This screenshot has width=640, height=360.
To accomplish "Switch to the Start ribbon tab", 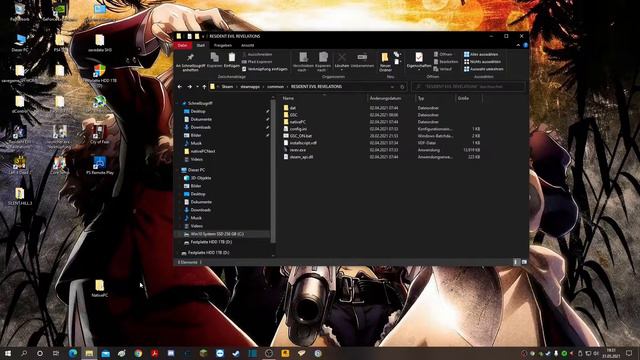I will pos(201,45).
